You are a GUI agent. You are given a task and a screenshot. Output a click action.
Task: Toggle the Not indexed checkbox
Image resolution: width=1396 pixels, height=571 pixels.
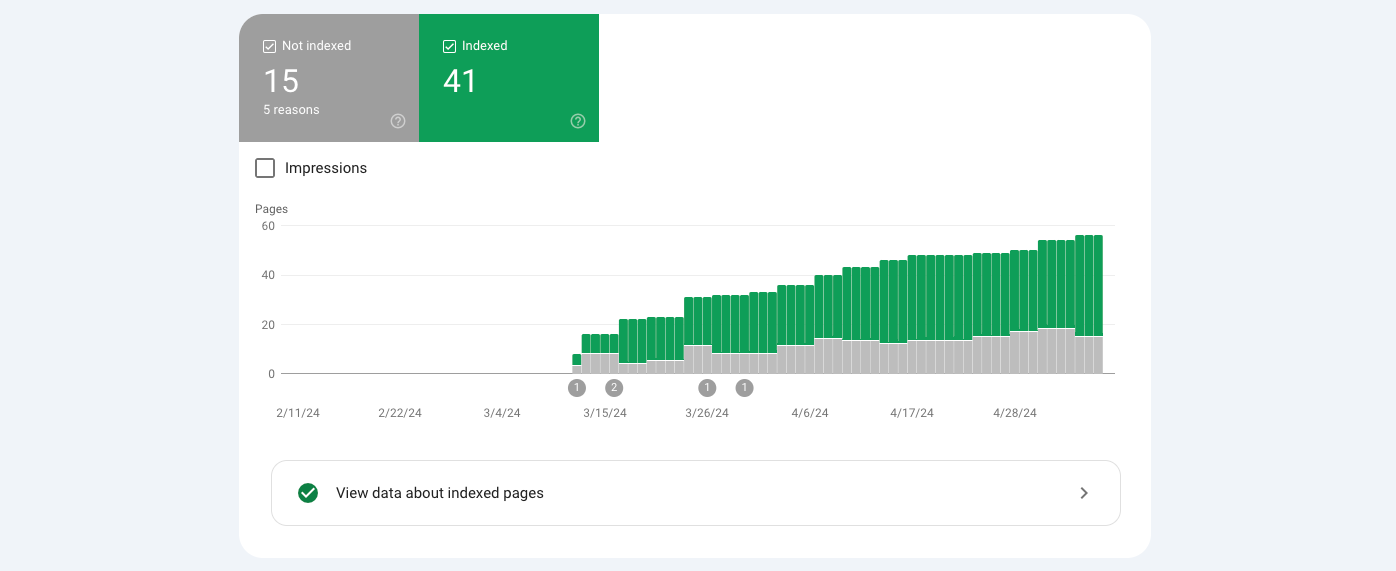(269, 46)
